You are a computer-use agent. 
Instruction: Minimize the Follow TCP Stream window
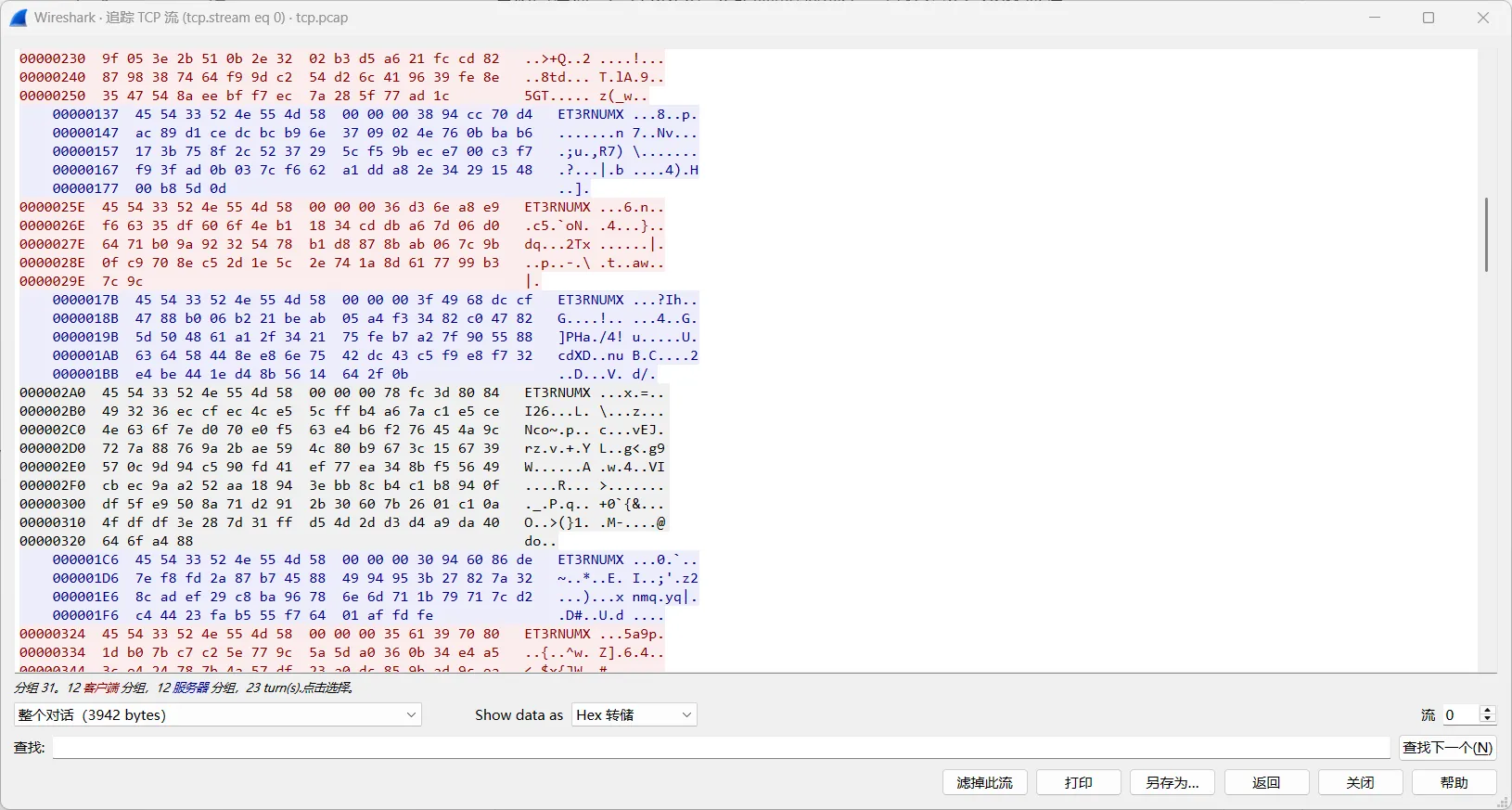coord(1375,18)
